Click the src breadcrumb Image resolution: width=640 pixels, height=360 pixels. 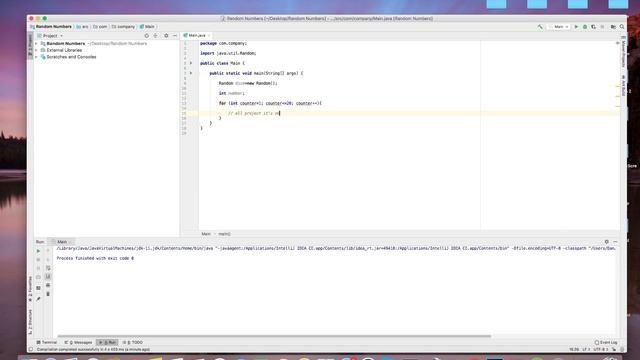tap(82, 27)
